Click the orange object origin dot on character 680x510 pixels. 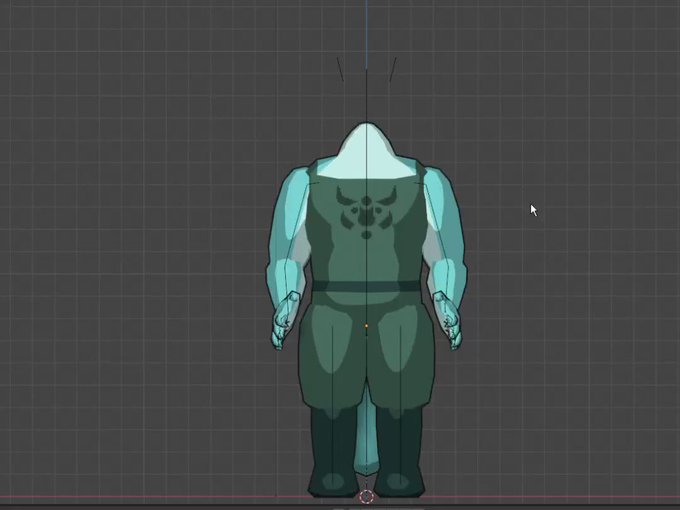click(366, 326)
